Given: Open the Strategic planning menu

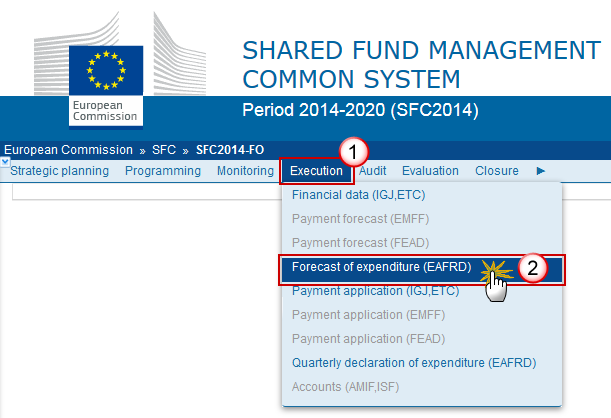Looking at the screenshot, I should (x=60, y=171).
